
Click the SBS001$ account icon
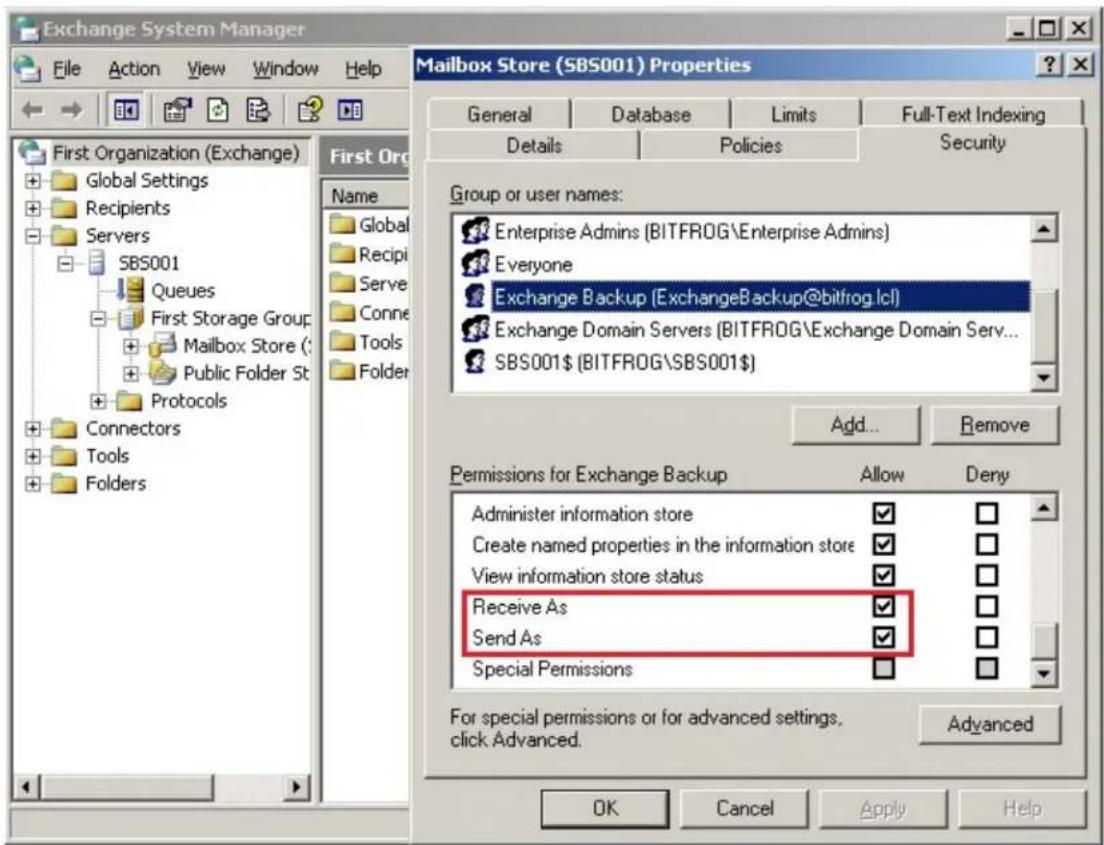pos(475,362)
